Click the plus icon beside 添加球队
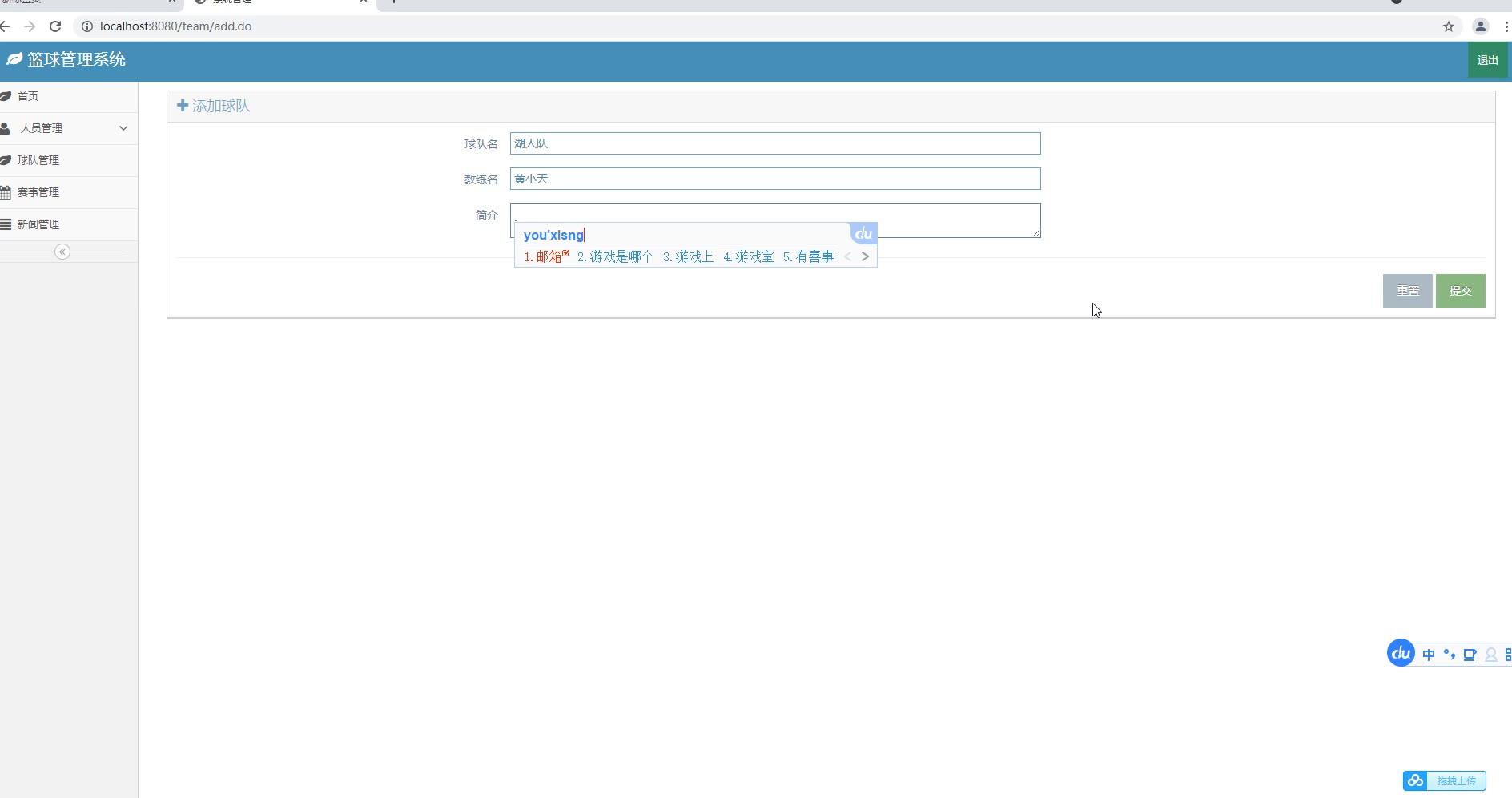Image resolution: width=1512 pixels, height=798 pixels. [x=183, y=105]
